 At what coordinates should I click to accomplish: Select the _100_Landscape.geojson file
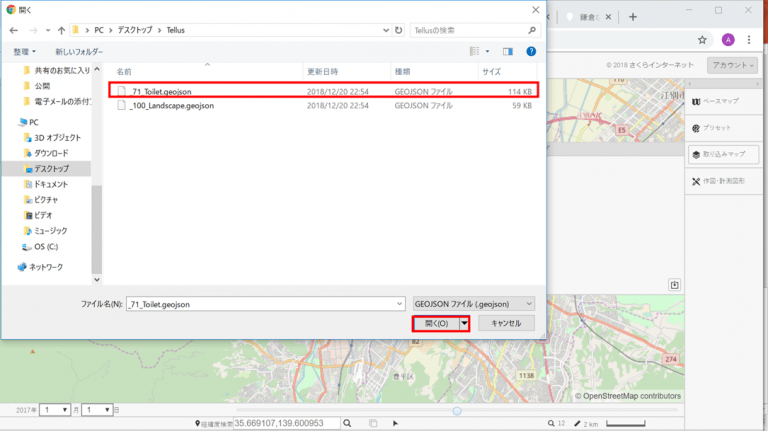(x=323, y=105)
